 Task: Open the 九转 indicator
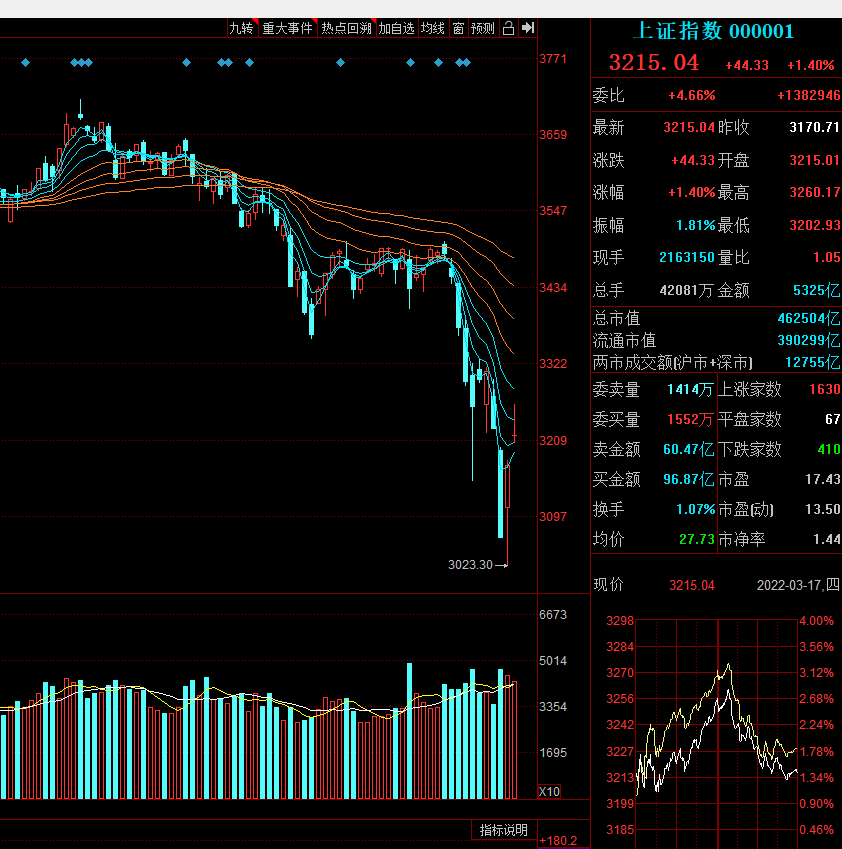241,28
